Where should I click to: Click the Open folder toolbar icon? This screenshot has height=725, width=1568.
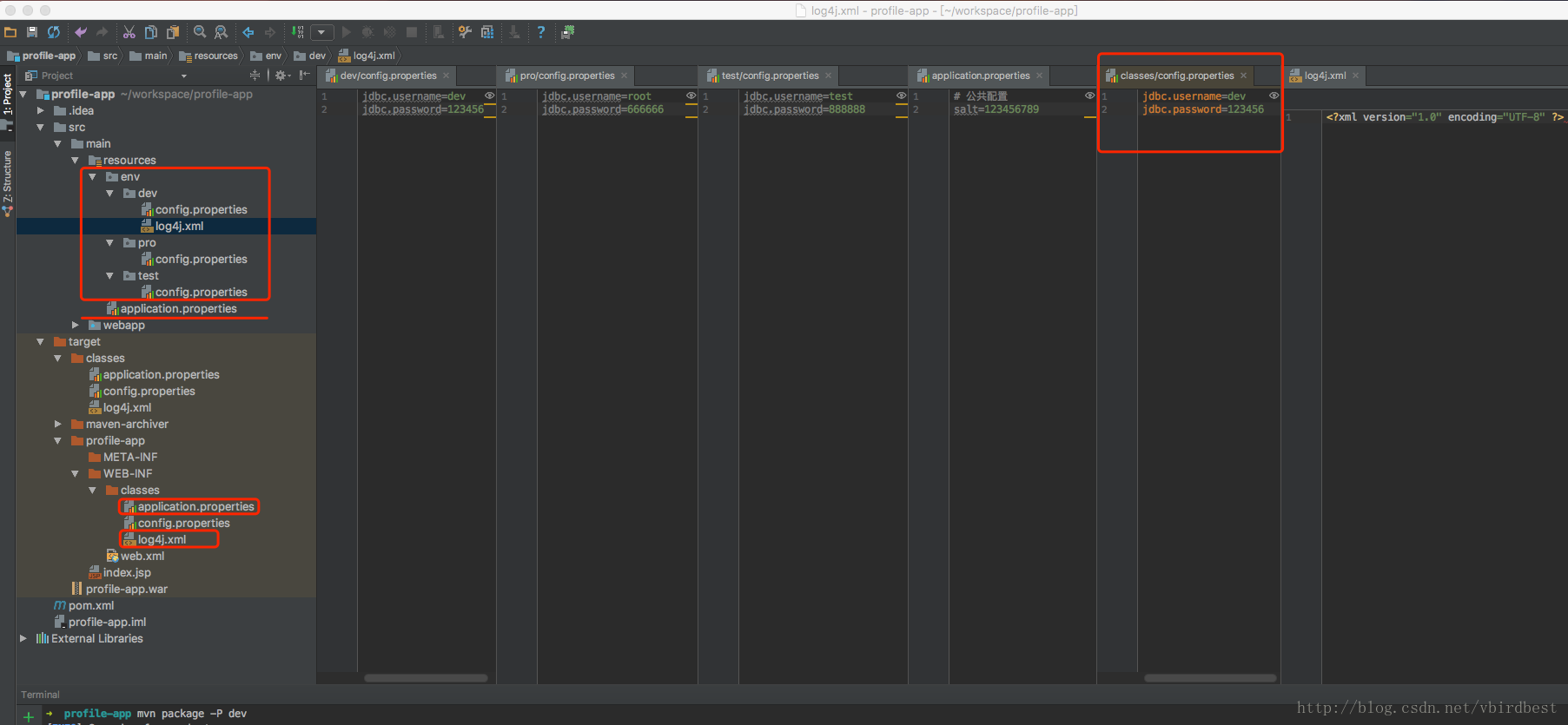click(x=10, y=32)
